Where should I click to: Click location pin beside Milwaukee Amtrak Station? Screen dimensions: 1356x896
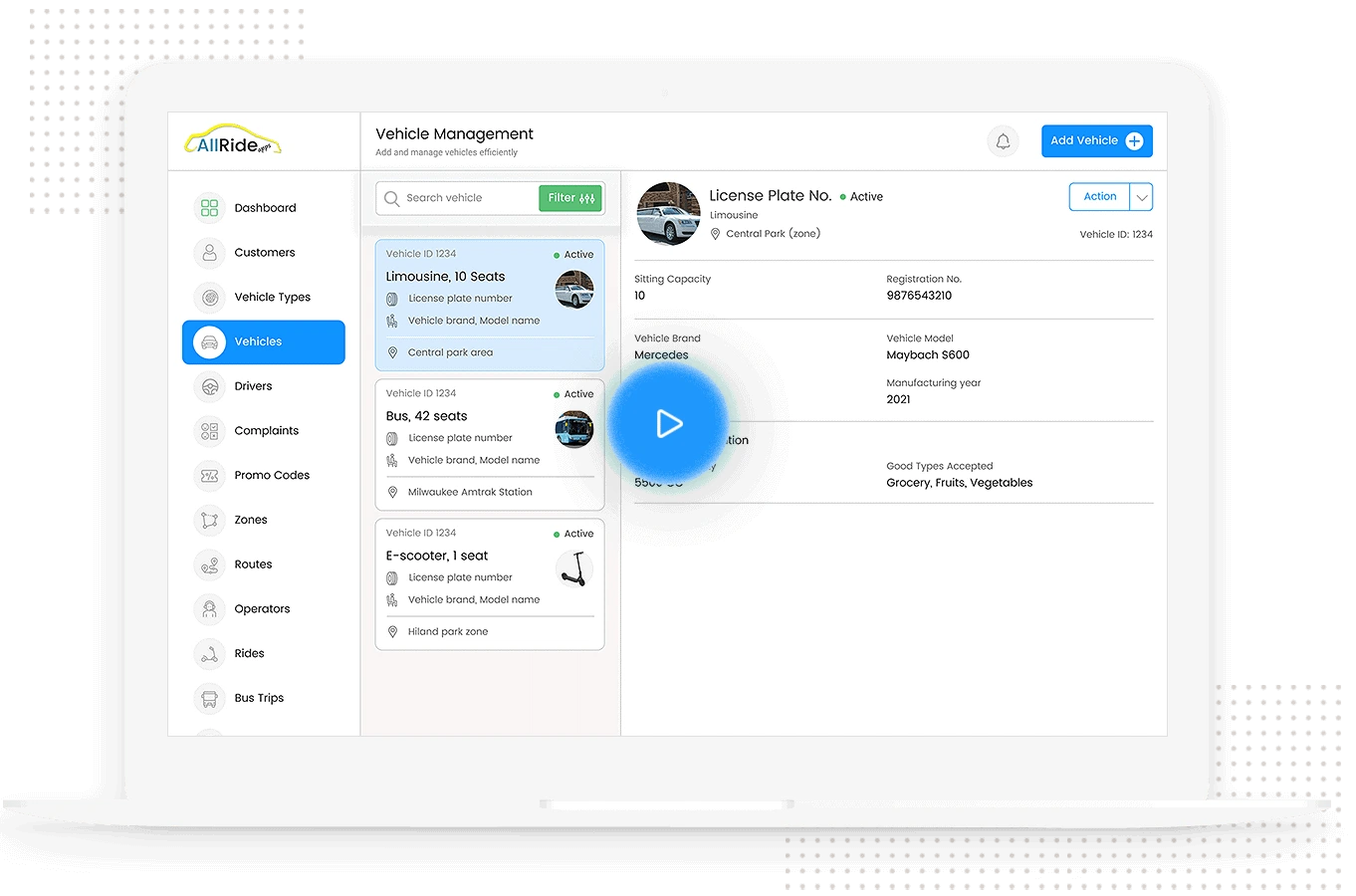[392, 492]
